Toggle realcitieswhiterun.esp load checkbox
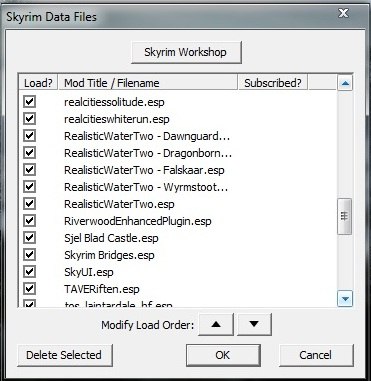The width and height of the screenshot is (371, 381). coord(30,118)
